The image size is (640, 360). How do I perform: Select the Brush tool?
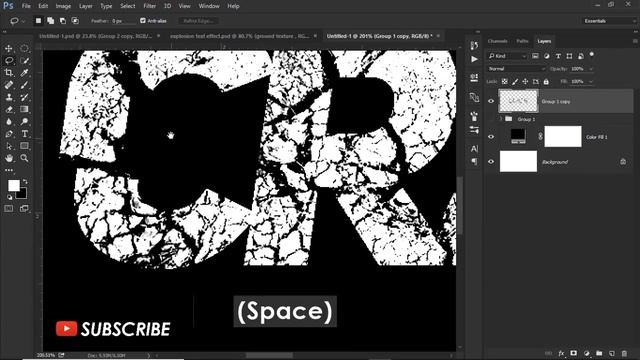pyautogui.click(x=24, y=85)
